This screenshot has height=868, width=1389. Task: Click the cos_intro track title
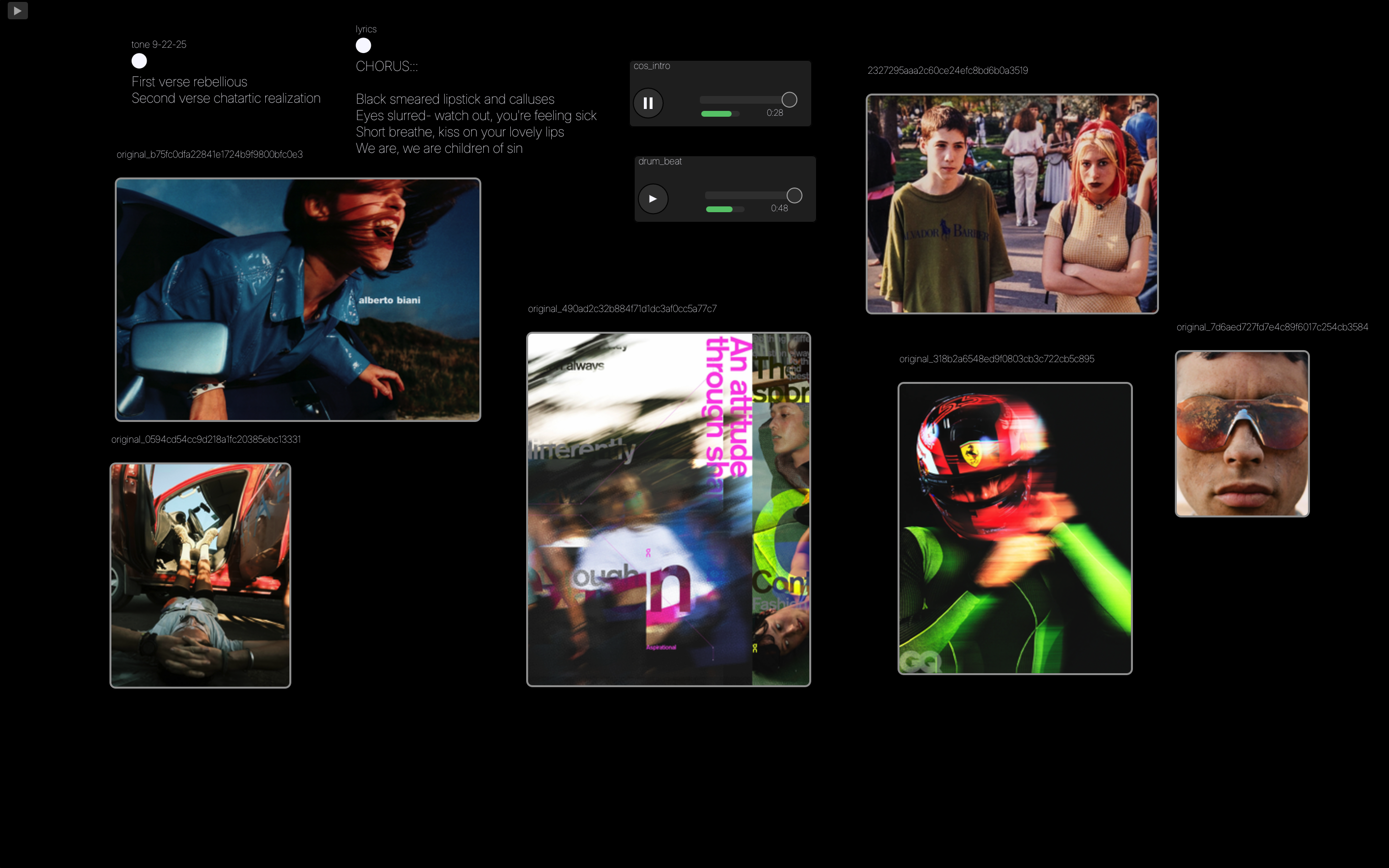pyautogui.click(x=652, y=66)
